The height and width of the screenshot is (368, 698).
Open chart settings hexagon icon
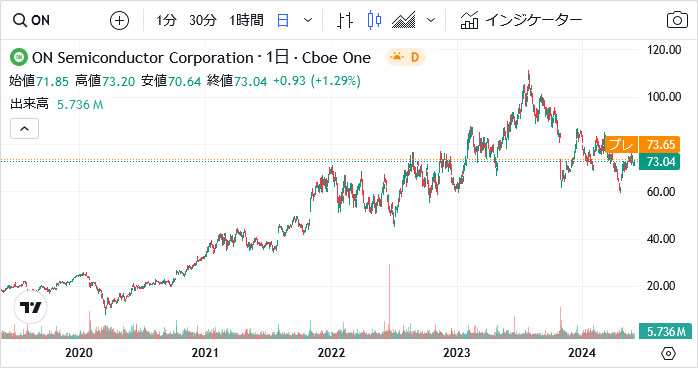[x=669, y=353]
